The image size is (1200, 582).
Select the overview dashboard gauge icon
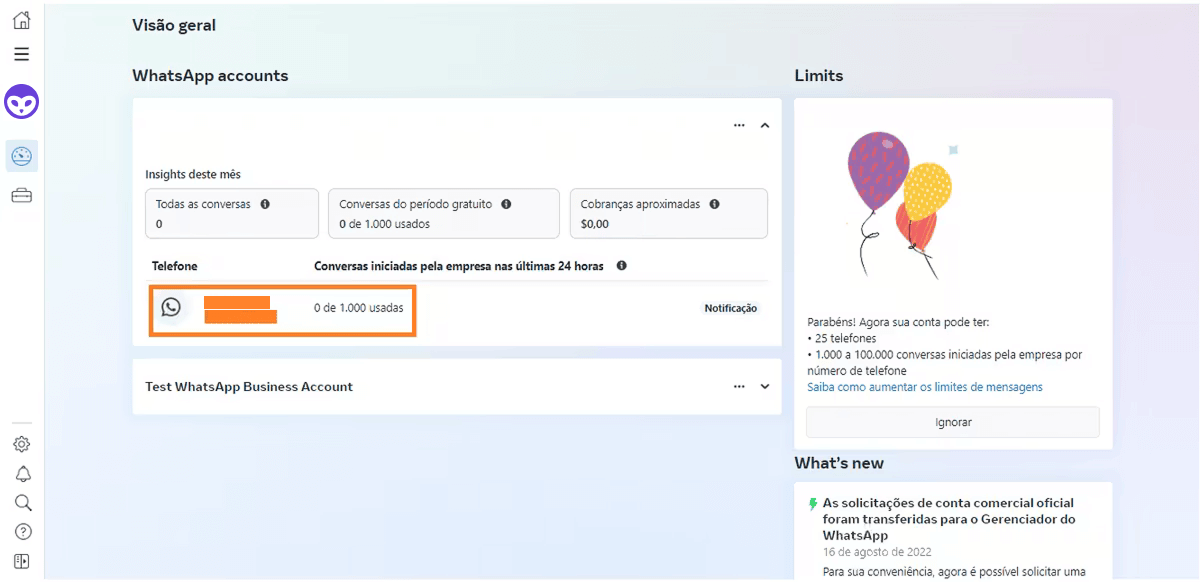(21, 156)
